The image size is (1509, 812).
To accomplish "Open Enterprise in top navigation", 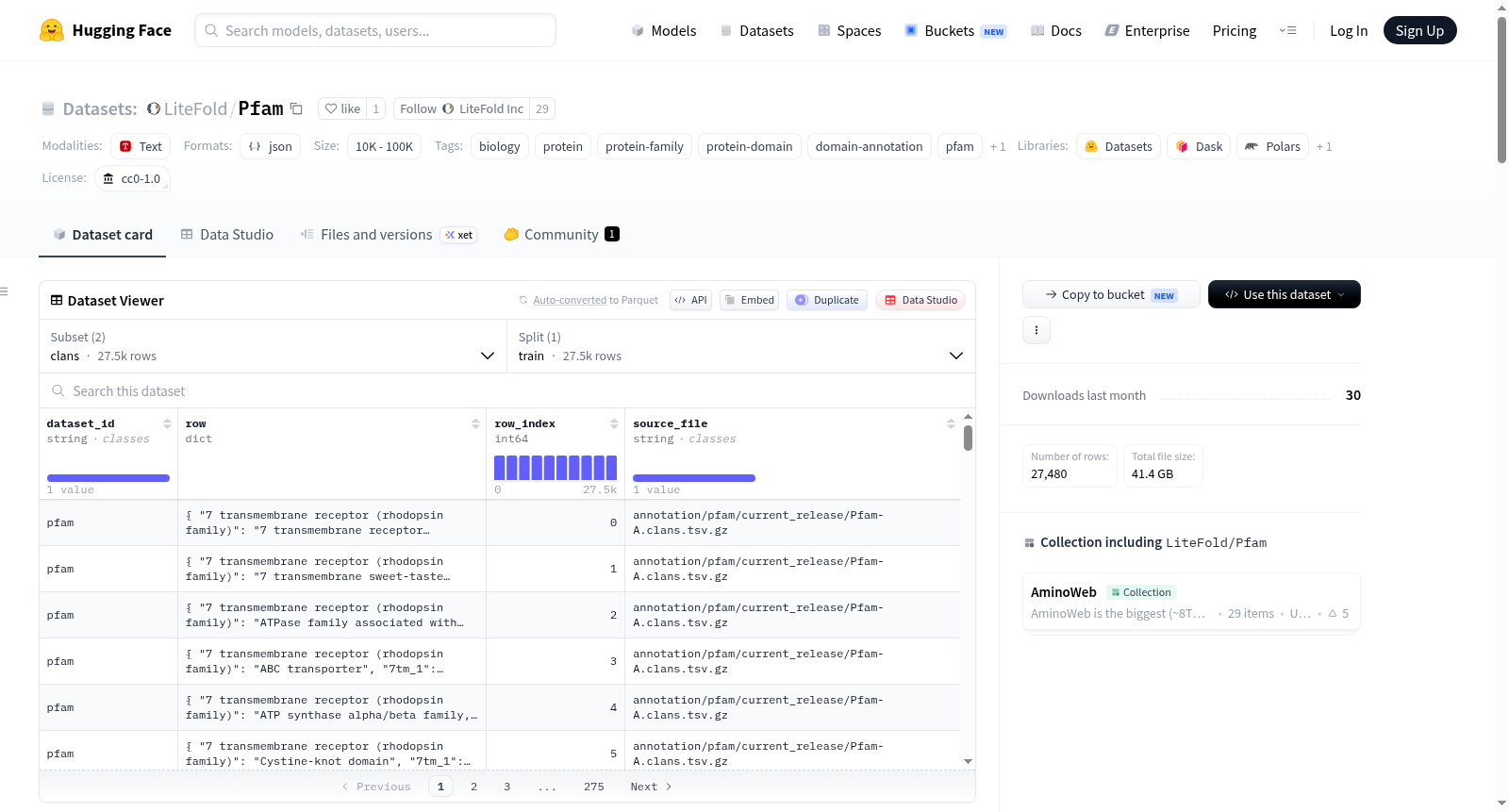I will (1147, 30).
